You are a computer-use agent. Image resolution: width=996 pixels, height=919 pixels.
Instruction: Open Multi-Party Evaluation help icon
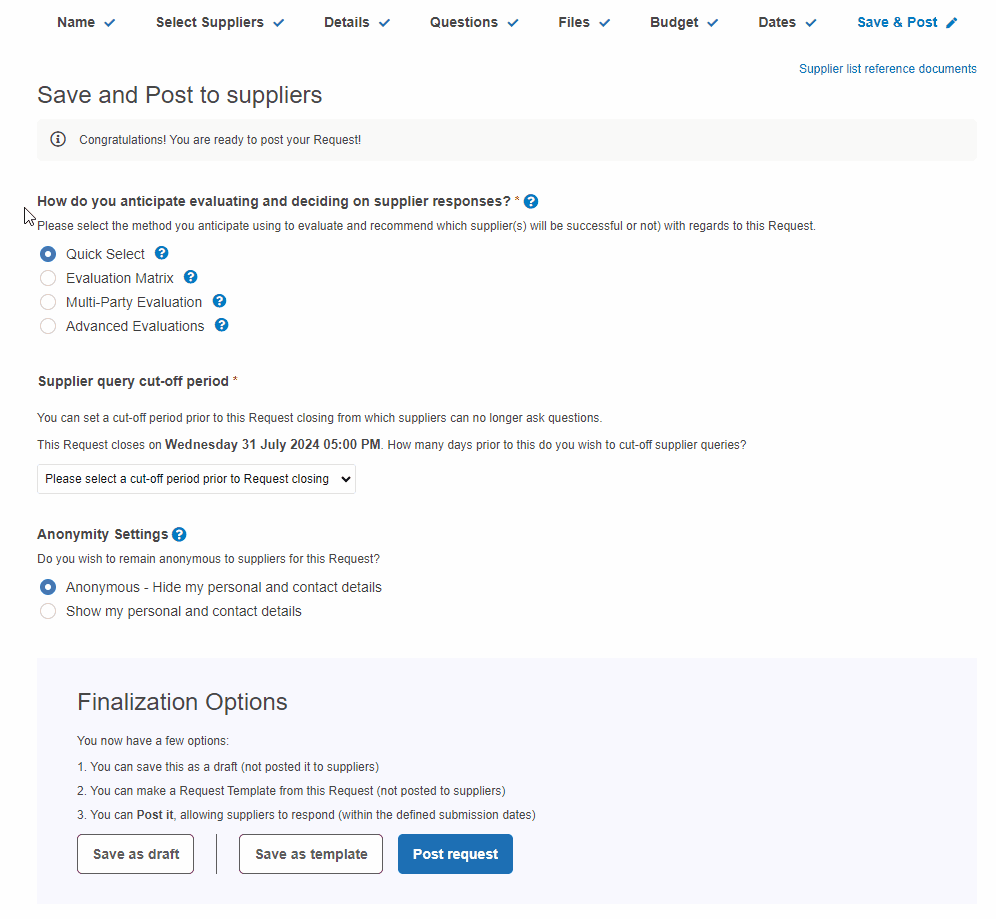tap(219, 301)
